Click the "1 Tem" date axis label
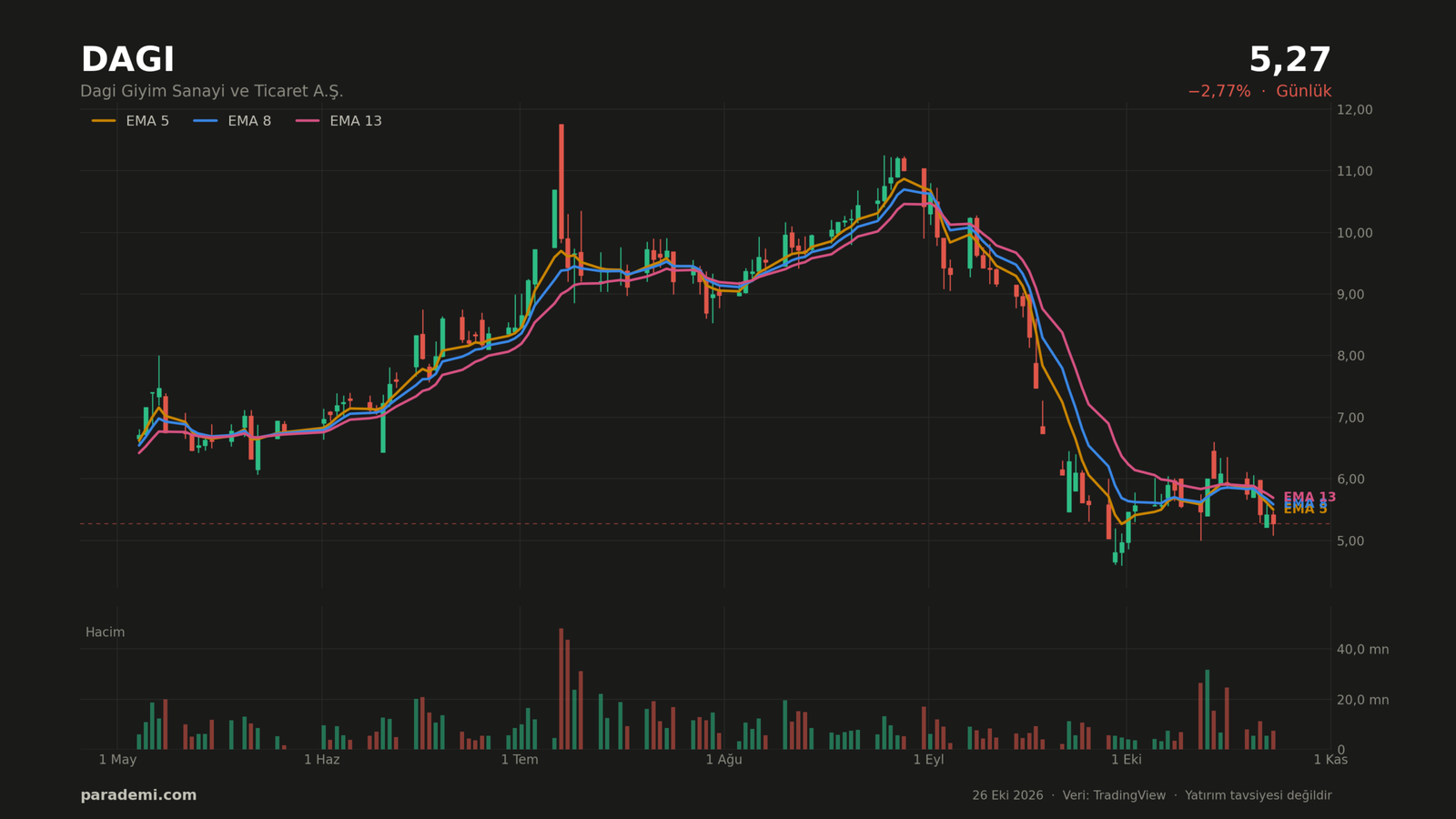This screenshot has width=1456, height=819. coord(520,760)
